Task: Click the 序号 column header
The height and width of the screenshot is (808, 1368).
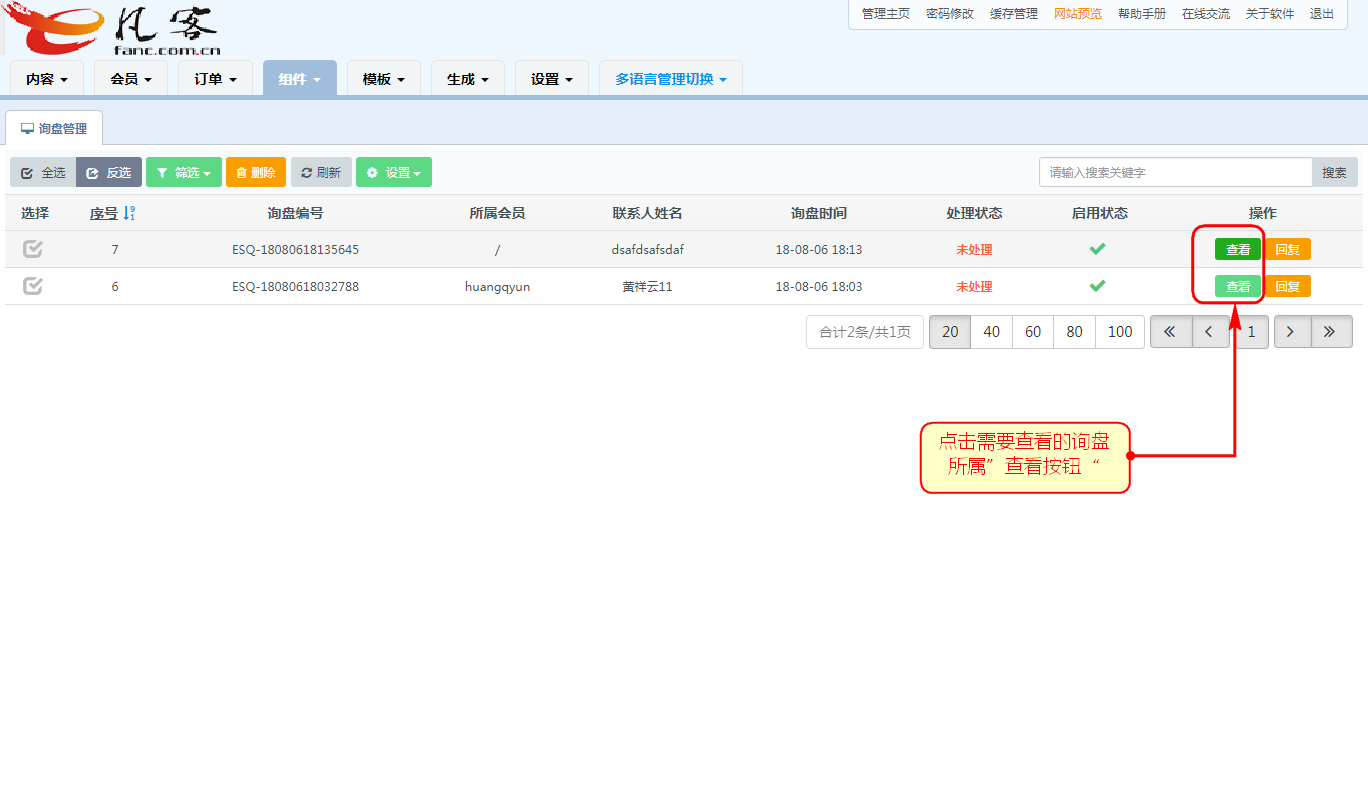Action: (x=104, y=213)
